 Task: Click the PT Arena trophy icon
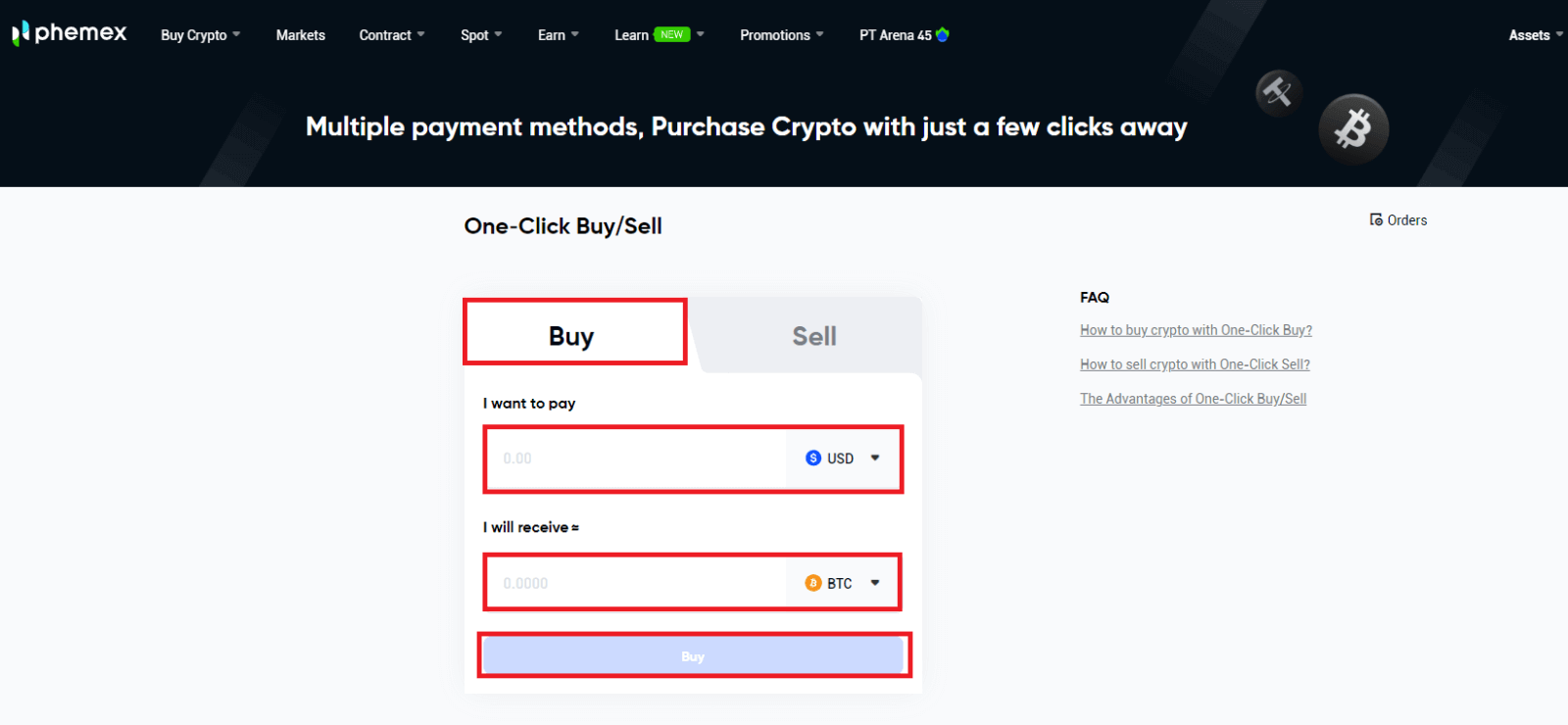[943, 34]
